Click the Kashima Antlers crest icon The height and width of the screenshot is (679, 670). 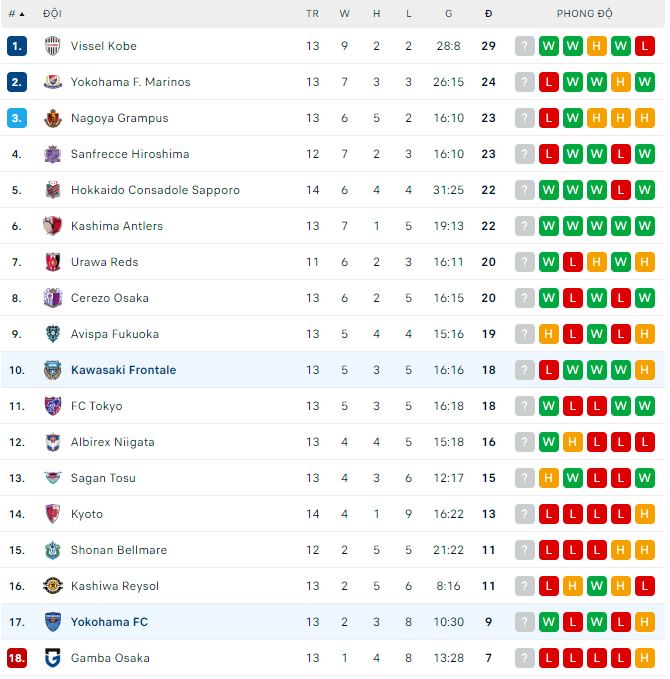[x=53, y=226]
